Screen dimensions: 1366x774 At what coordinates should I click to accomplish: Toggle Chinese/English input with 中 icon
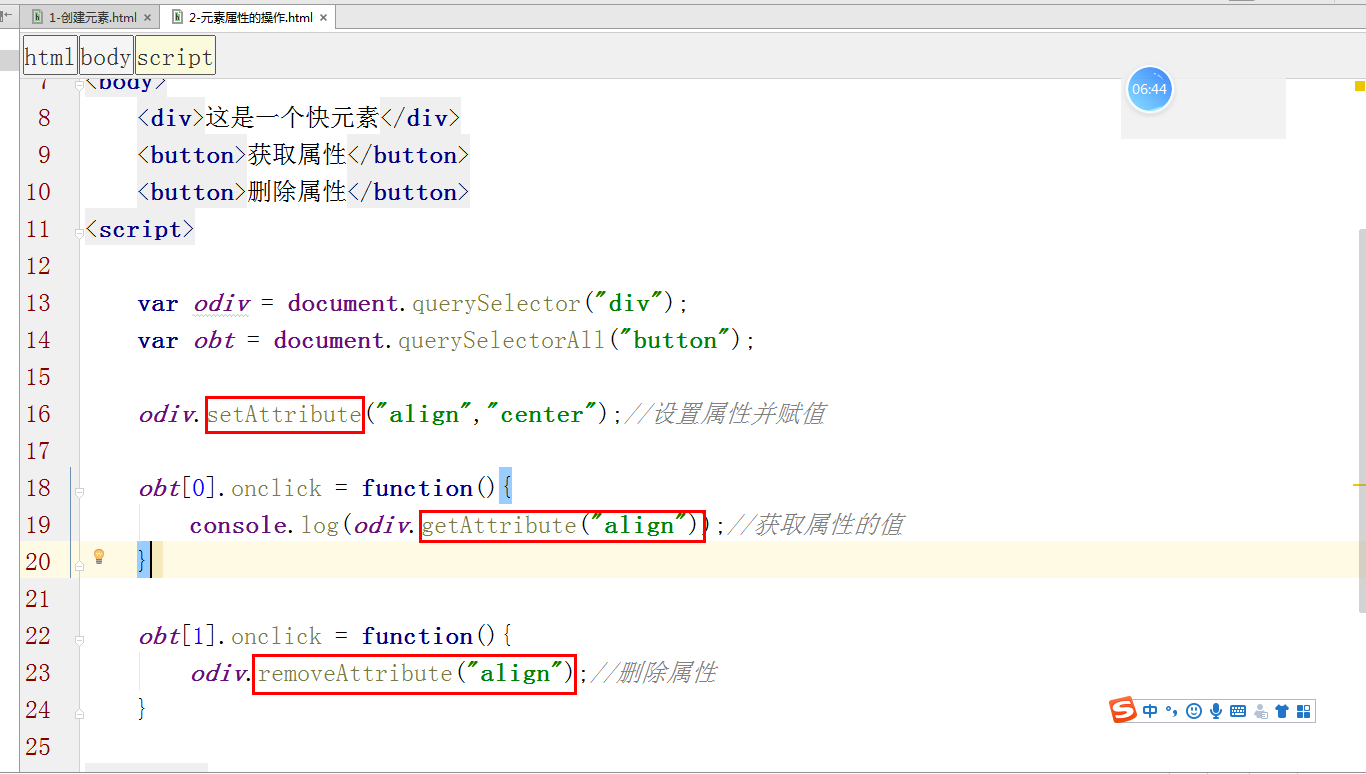pos(1150,710)
